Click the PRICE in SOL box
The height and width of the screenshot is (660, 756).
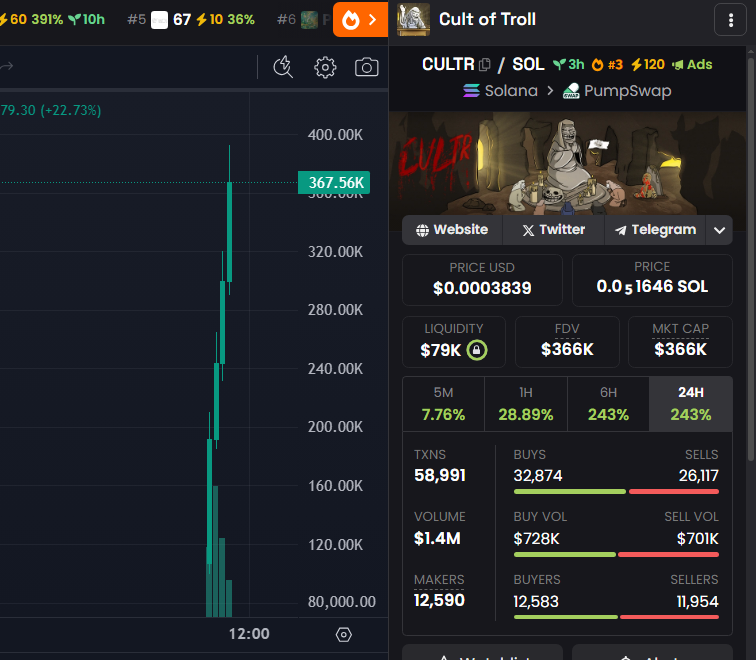coord(652,280)
